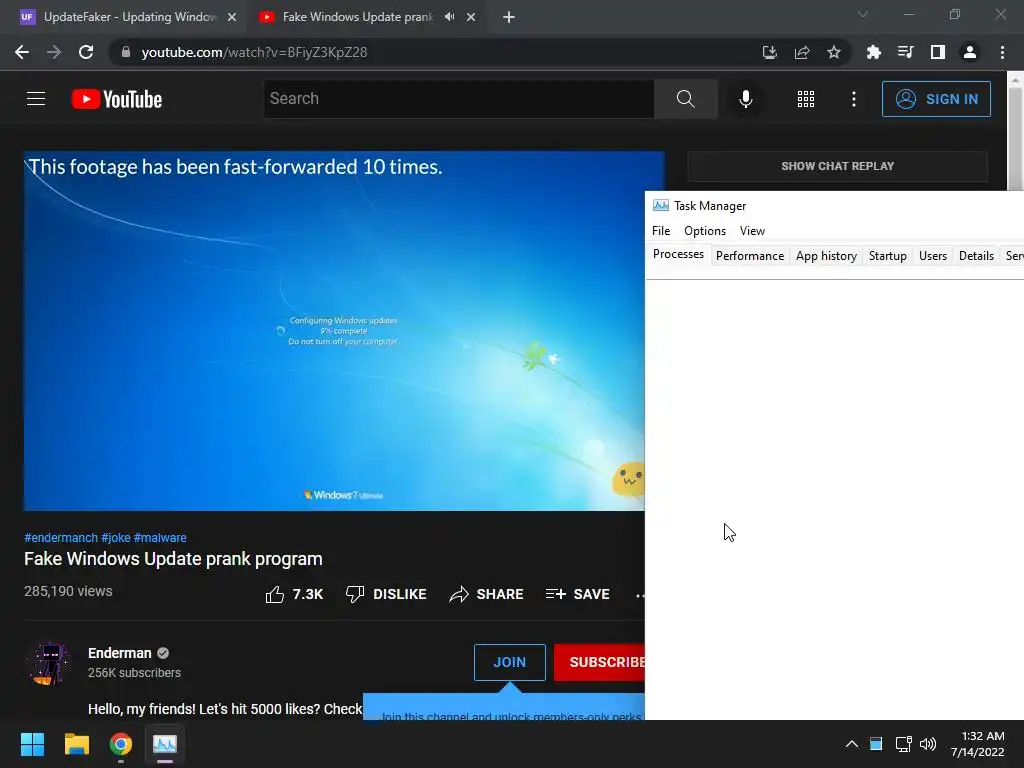Go to YouTube home via logo
The image size is (1024, 768).
click(x=117, y=99)
